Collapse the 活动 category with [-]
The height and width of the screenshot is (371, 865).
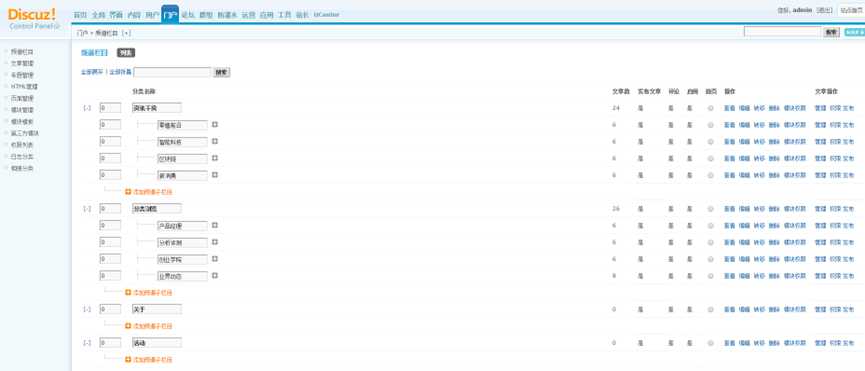click(x=87, y=343)
